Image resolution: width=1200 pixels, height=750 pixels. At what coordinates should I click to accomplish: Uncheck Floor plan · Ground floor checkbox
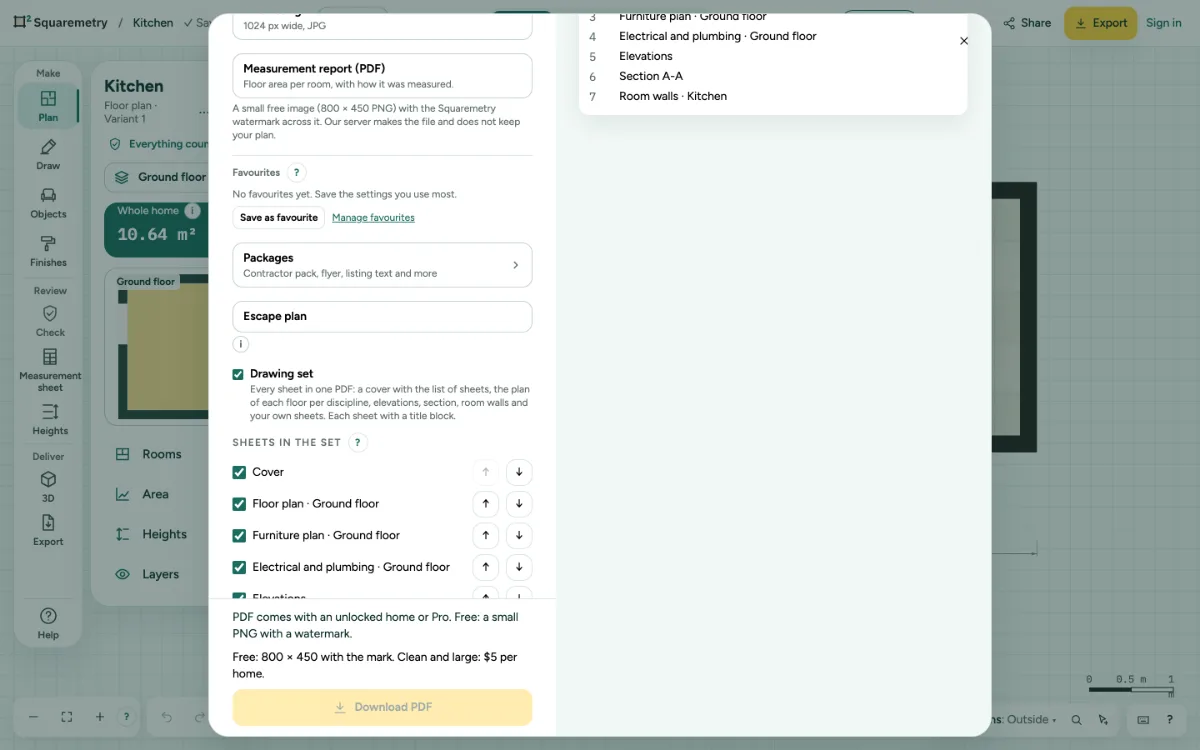[x=239, y=504]
